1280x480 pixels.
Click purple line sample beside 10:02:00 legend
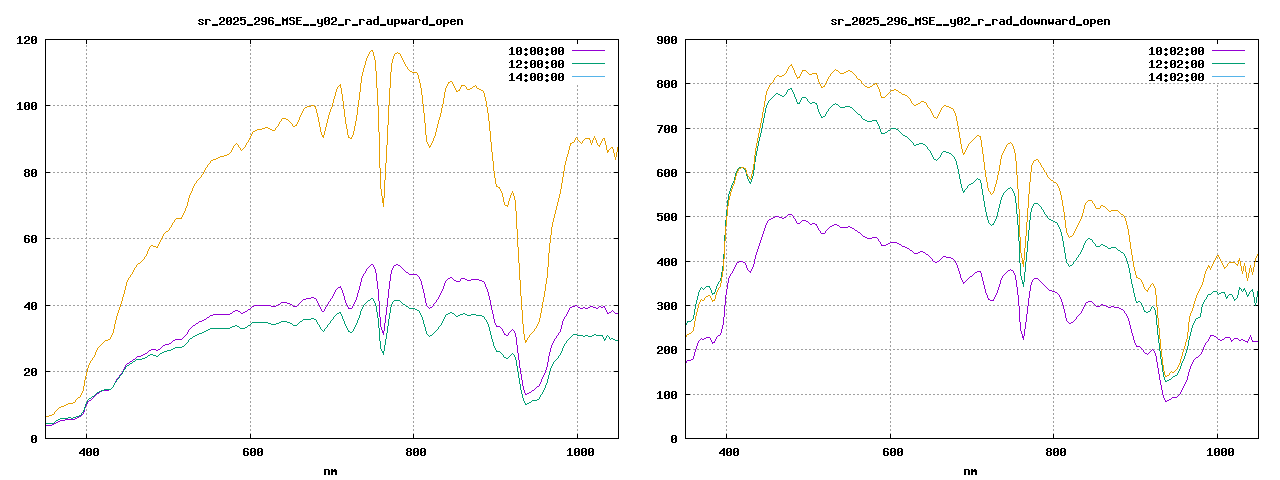(1228, 50)
